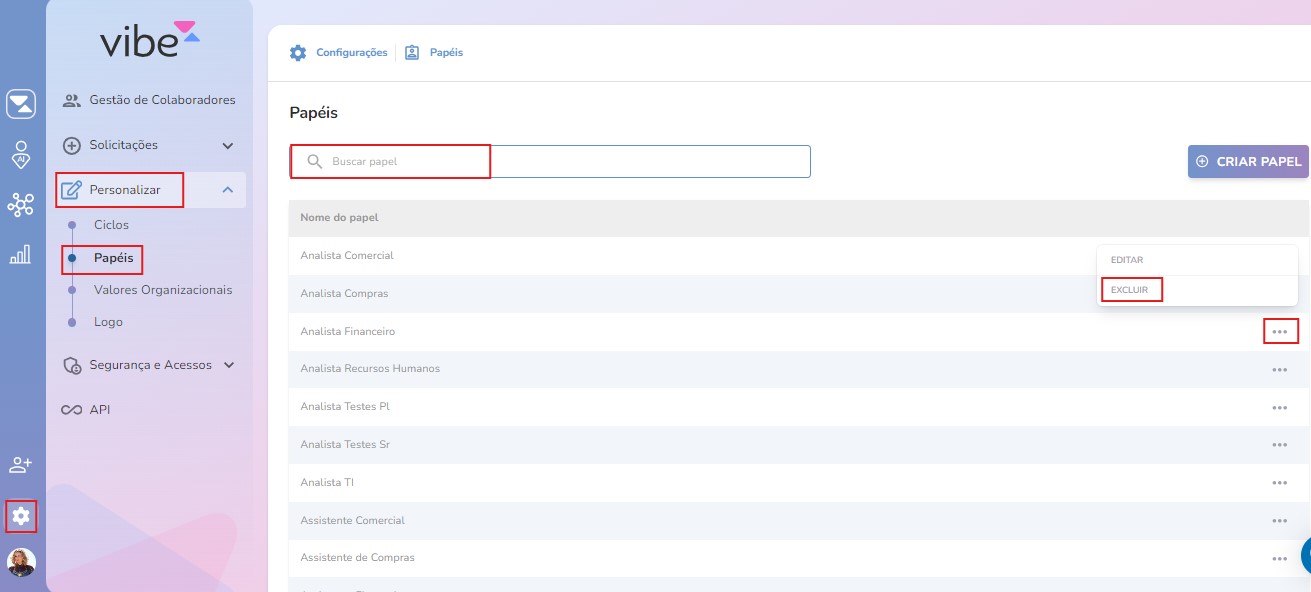Click the CRIAR PAPEL button
The width and height of the screenshot is (1311, 592).
coord(1249,161)
